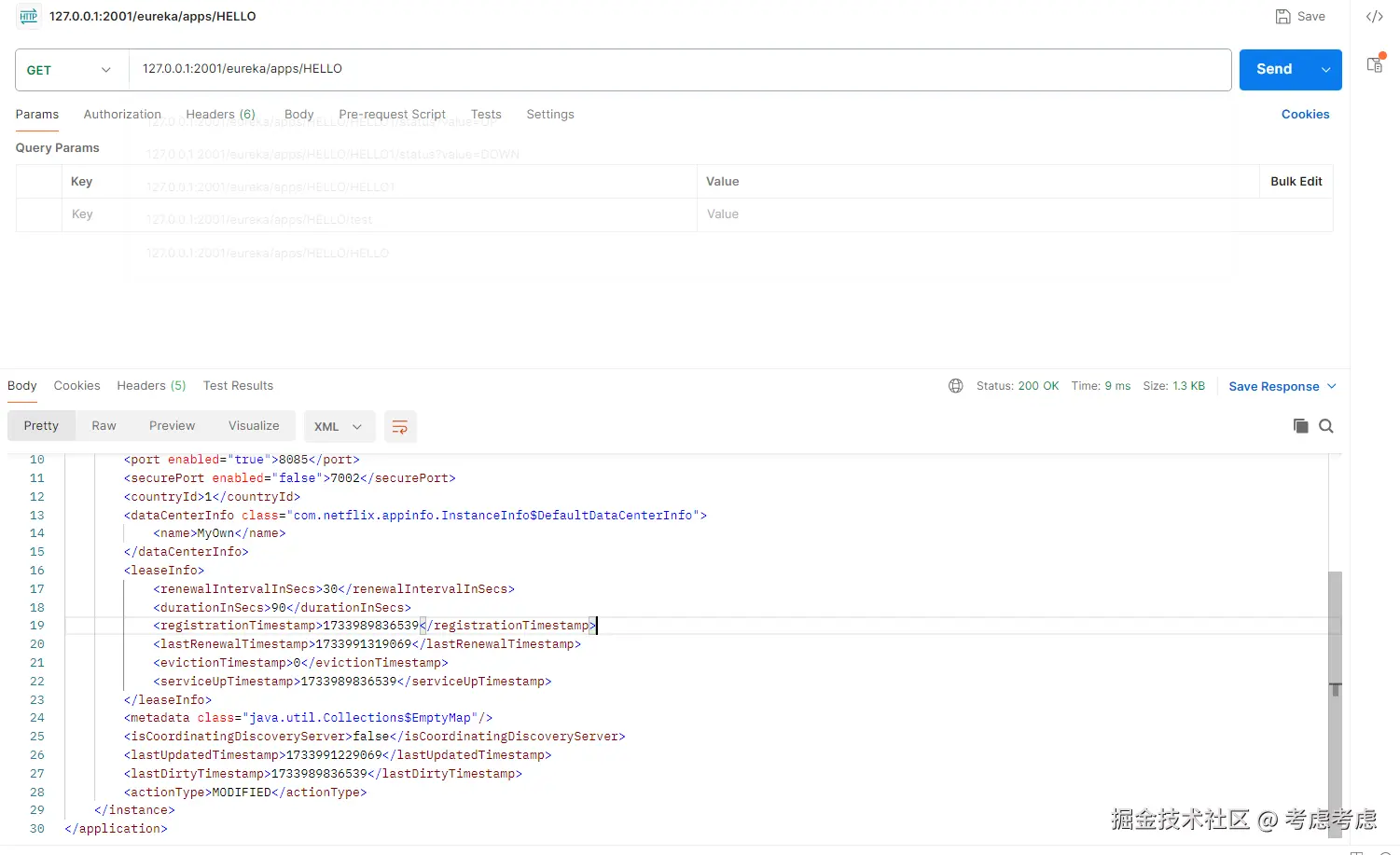
Task: Open the request Body tab
Action: (x=298, y=115)
